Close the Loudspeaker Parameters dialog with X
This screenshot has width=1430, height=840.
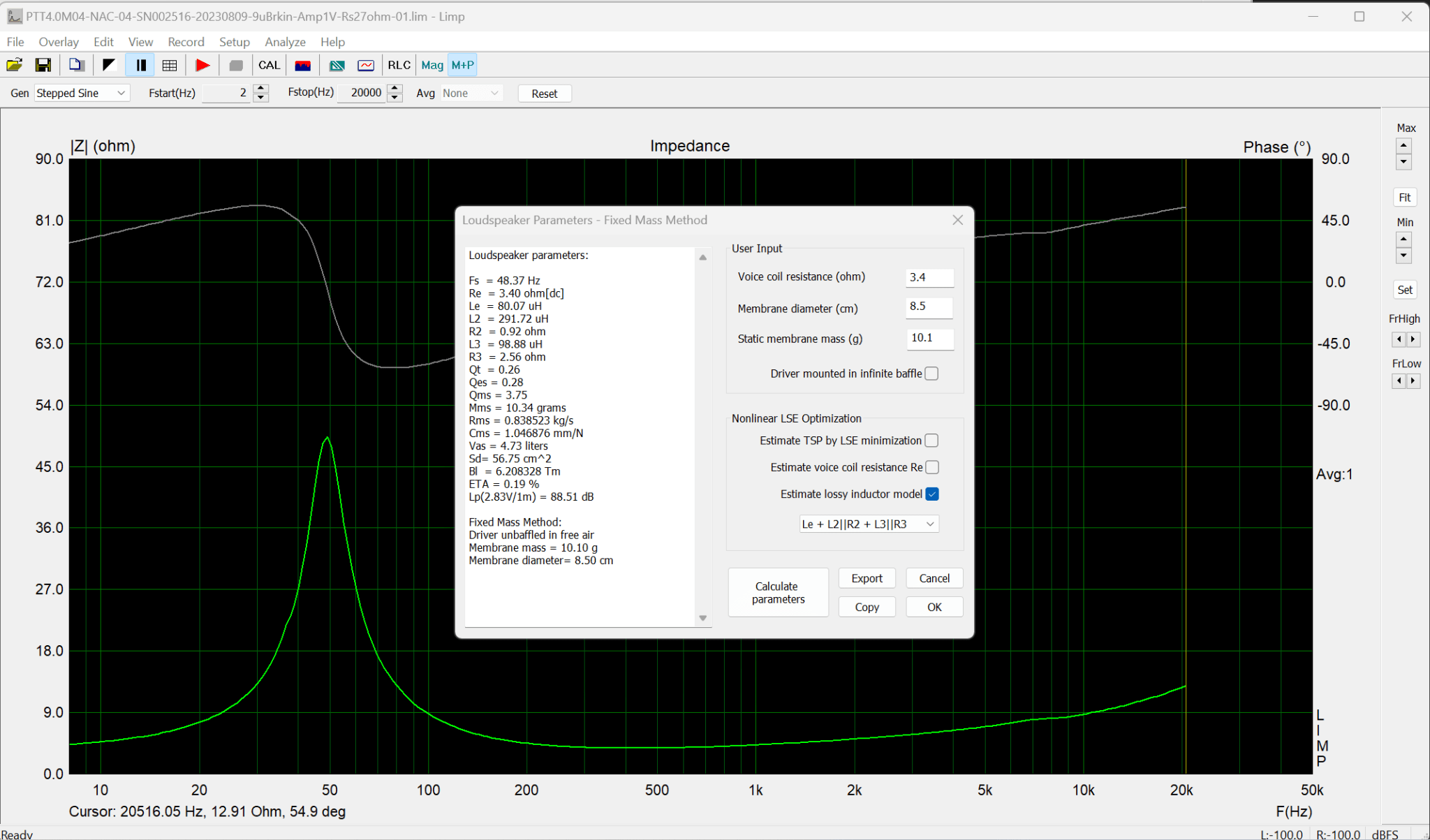[957, 220]
